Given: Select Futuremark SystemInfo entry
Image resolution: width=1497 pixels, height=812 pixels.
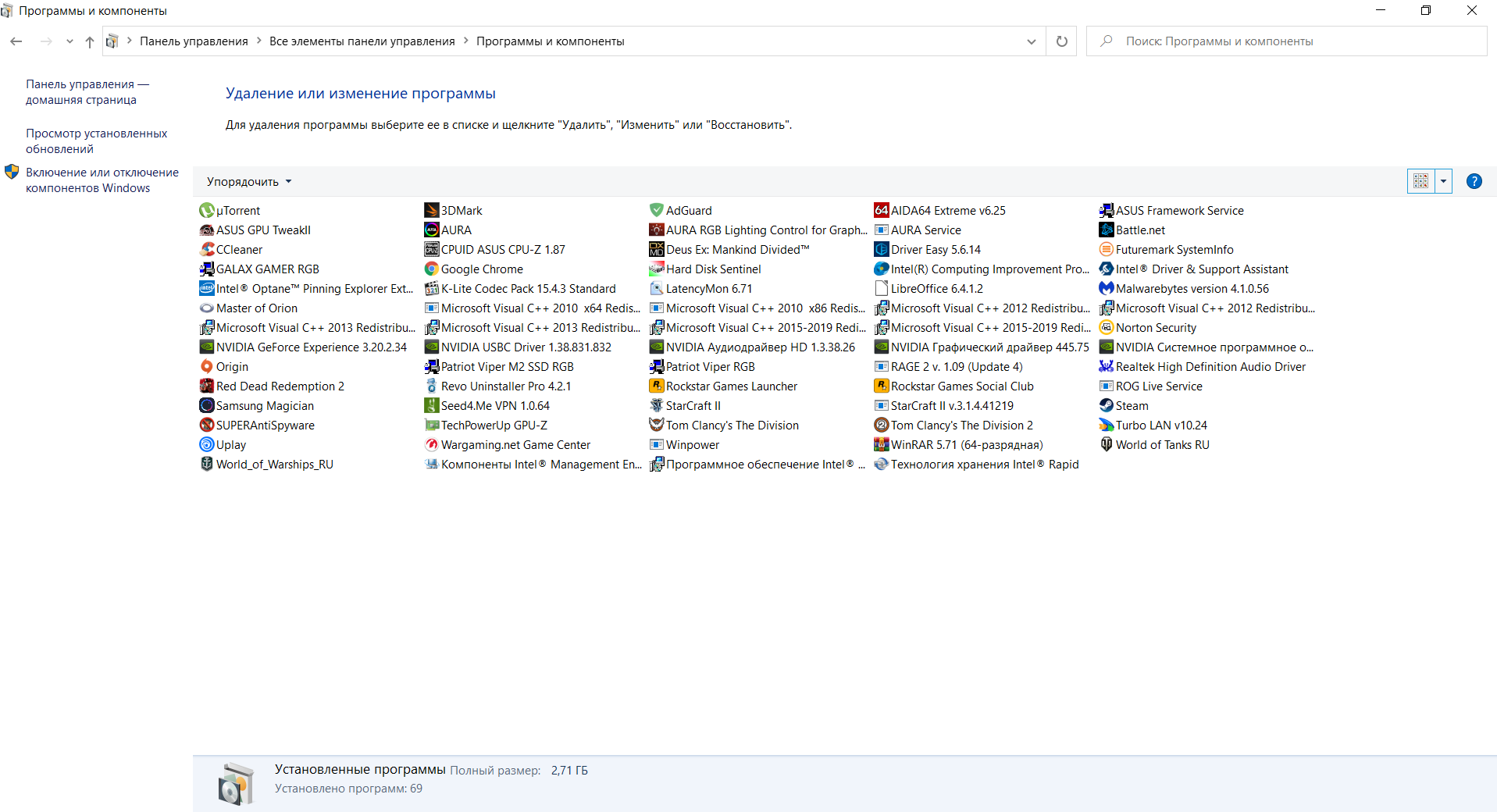Looking at the screenshot, I should coord(1167,250).
